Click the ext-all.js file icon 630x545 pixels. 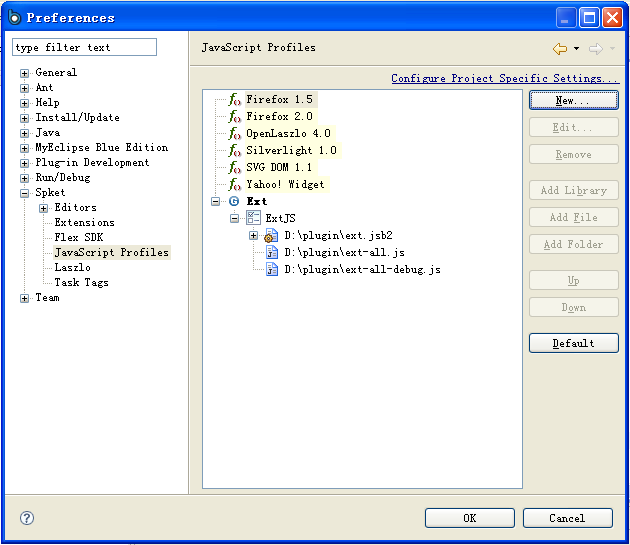point(272,252)
